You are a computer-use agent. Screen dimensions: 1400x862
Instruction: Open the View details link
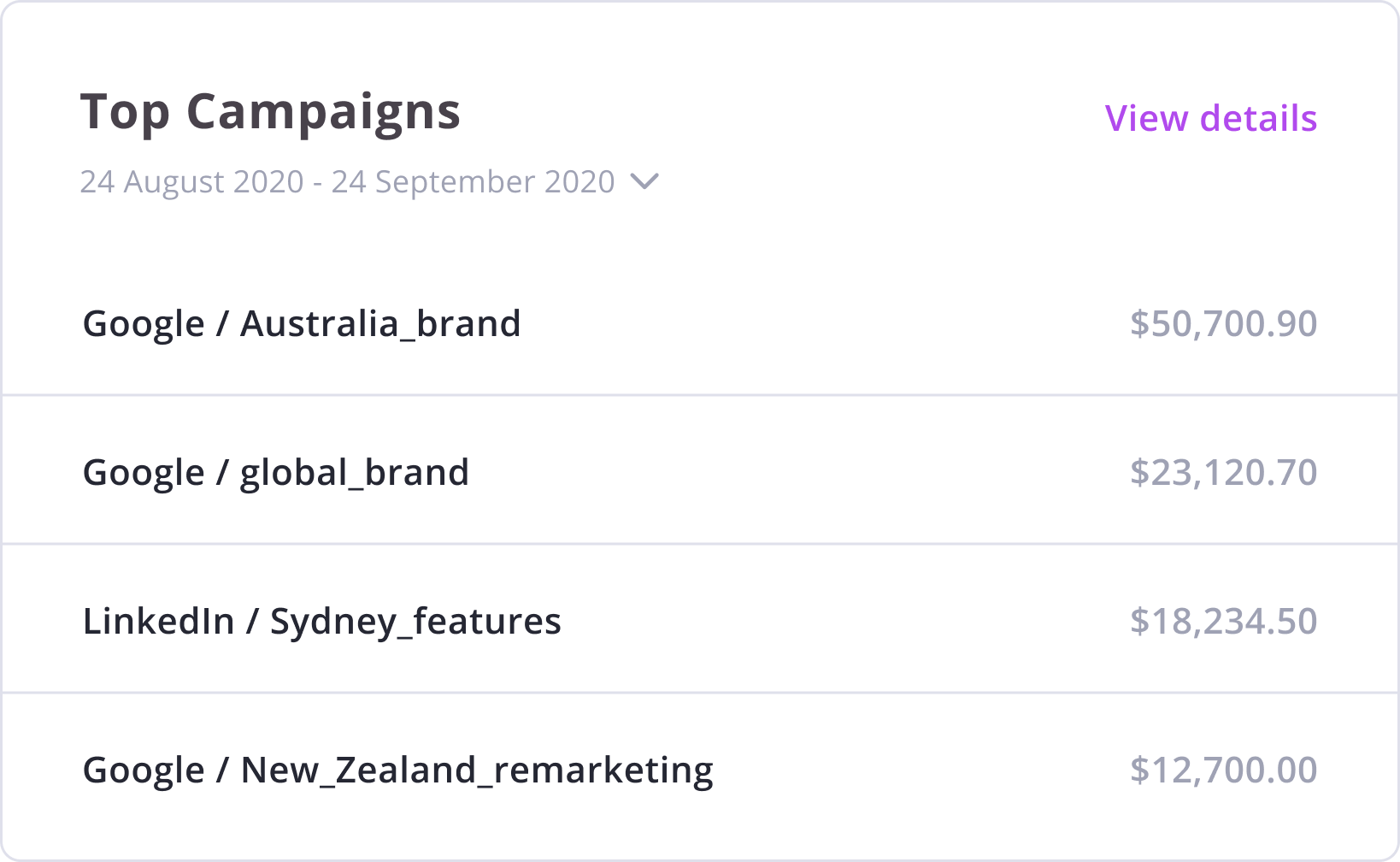[1210, 118]
